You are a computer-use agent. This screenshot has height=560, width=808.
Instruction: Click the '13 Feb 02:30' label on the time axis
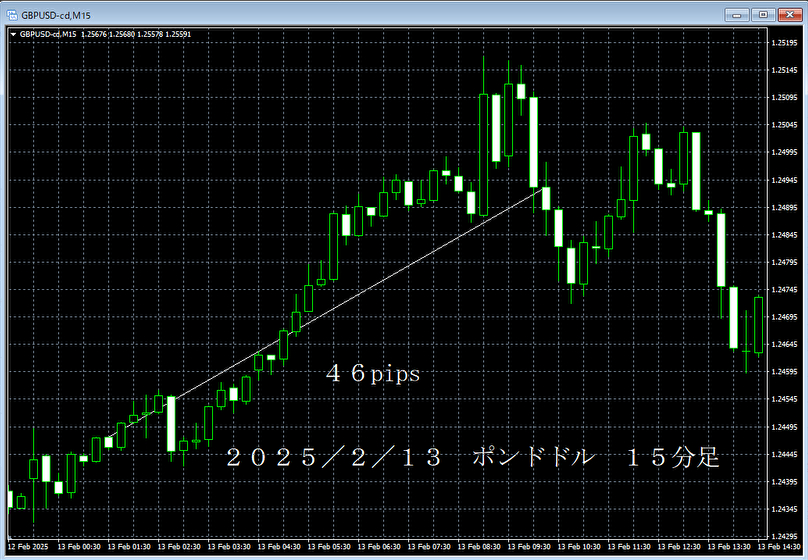pos(179,547)
